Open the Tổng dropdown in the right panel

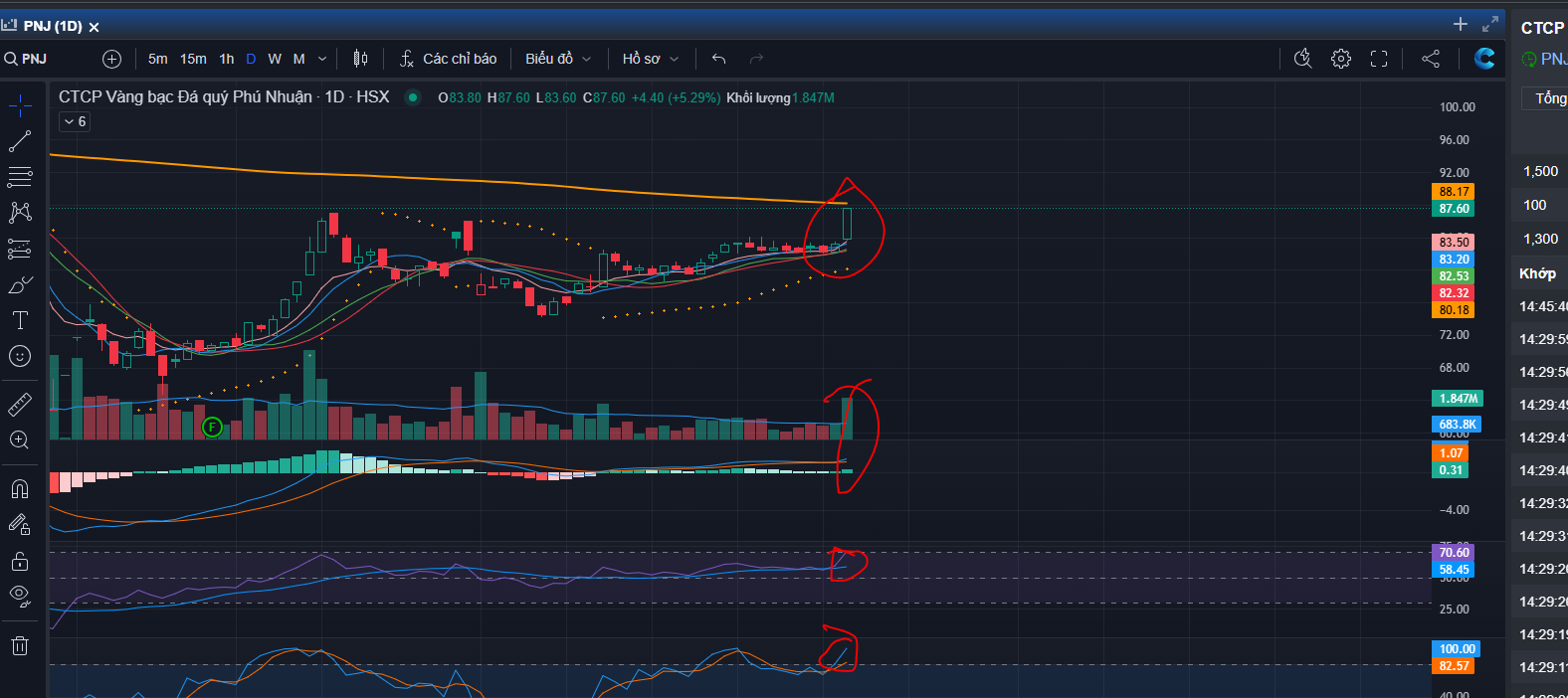click(x=1546, y=97)
